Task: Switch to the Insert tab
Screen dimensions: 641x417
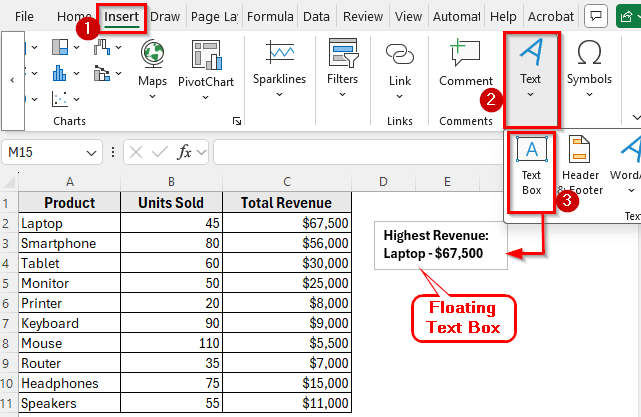Action: (121, 17)
